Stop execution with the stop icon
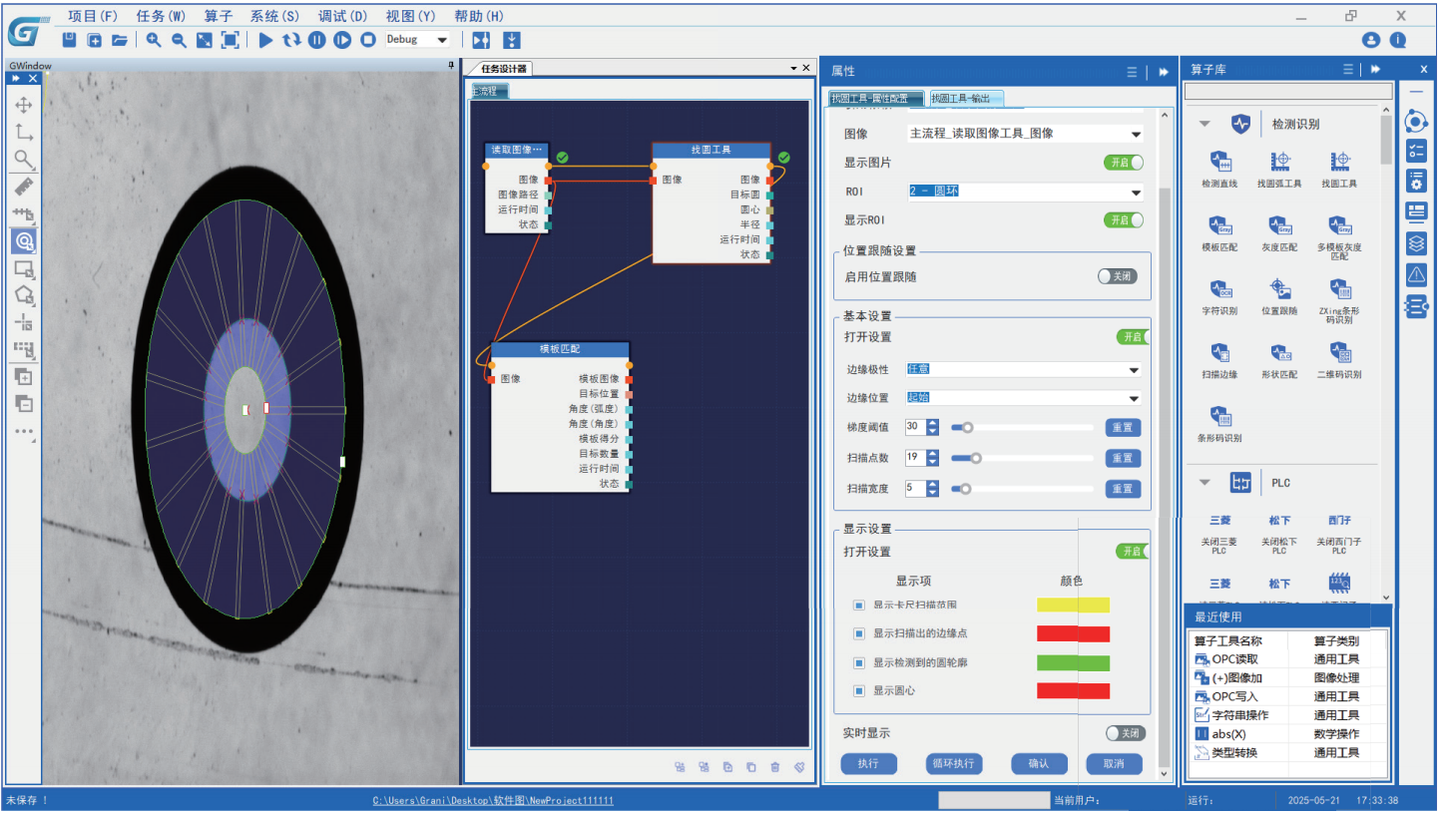This screenshot has height=814, width=1440. (x=368, y=40)
